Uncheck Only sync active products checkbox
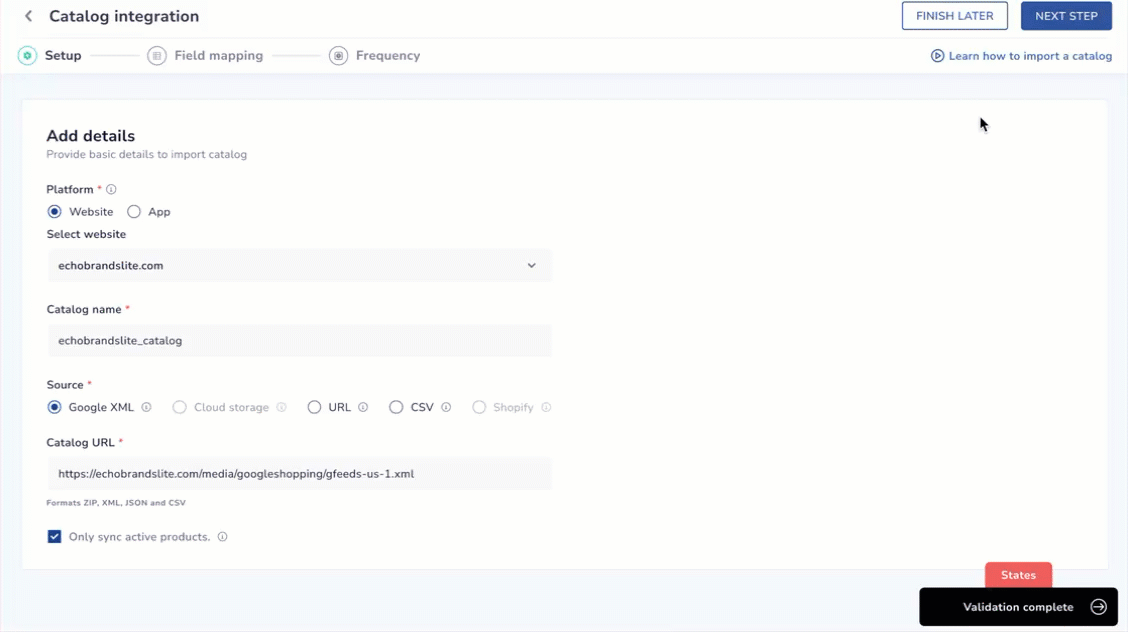 (54, 536)
